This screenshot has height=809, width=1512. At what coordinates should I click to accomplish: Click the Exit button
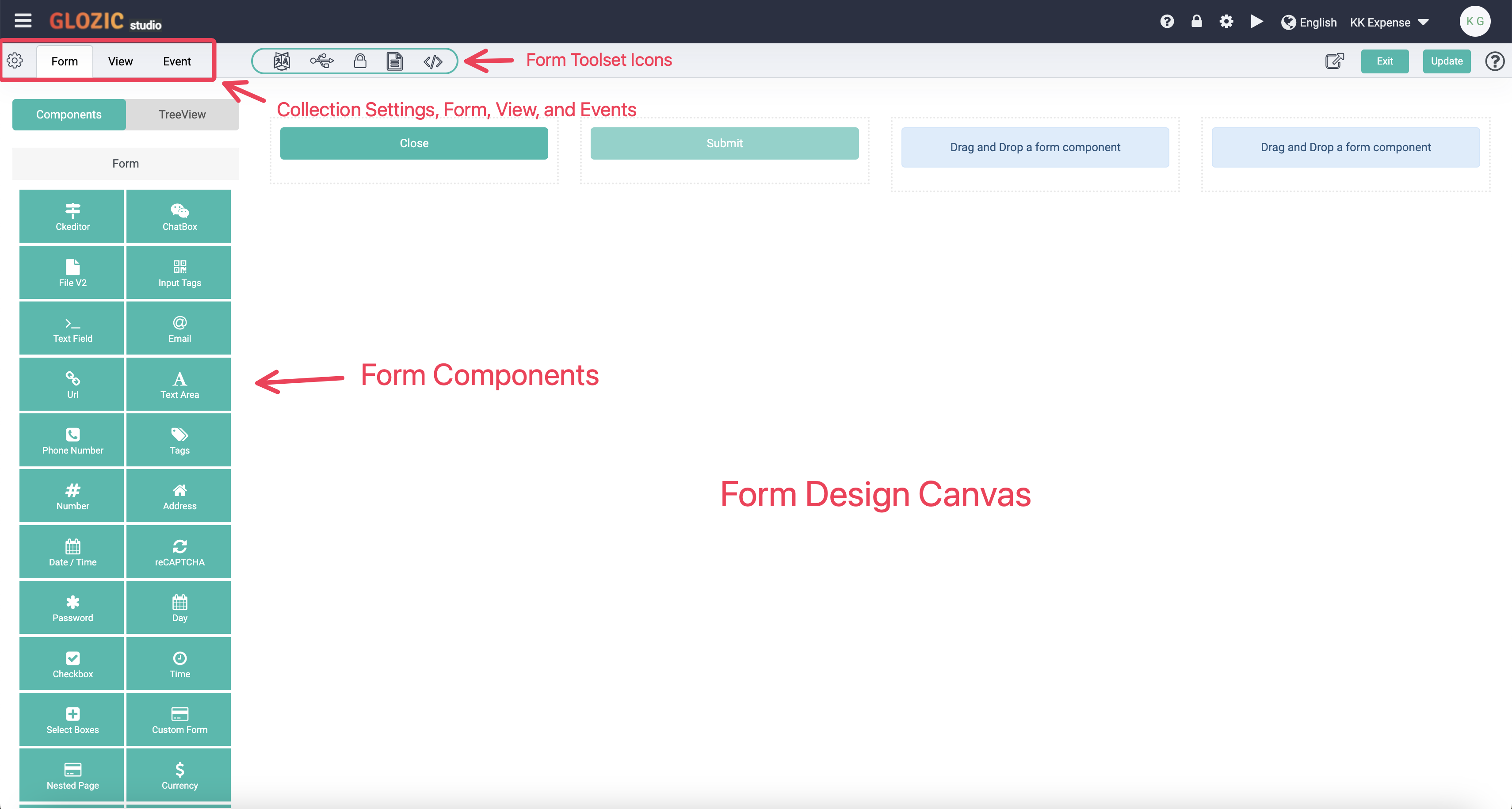pyautogui.click(x=1385, y=61)
